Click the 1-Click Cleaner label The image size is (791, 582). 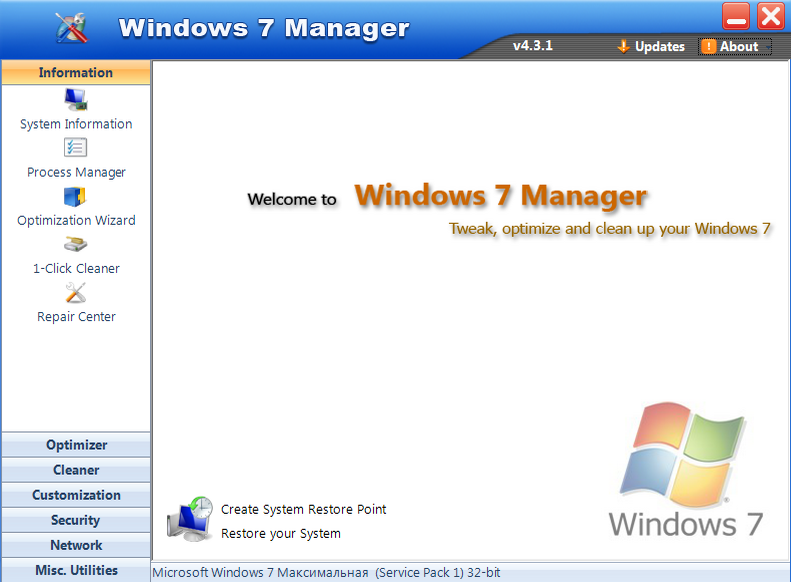(76, 268)
